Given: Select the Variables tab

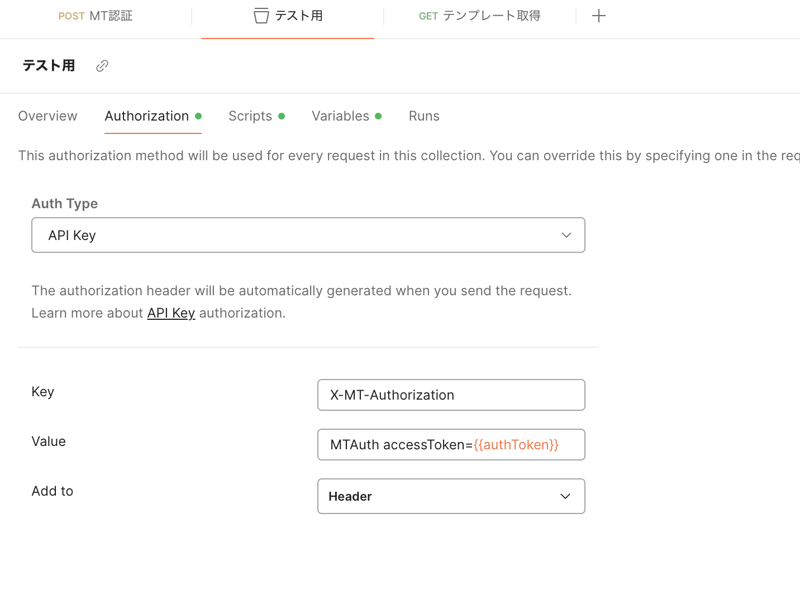Looking at the screenshot, I should click(340, 116).
